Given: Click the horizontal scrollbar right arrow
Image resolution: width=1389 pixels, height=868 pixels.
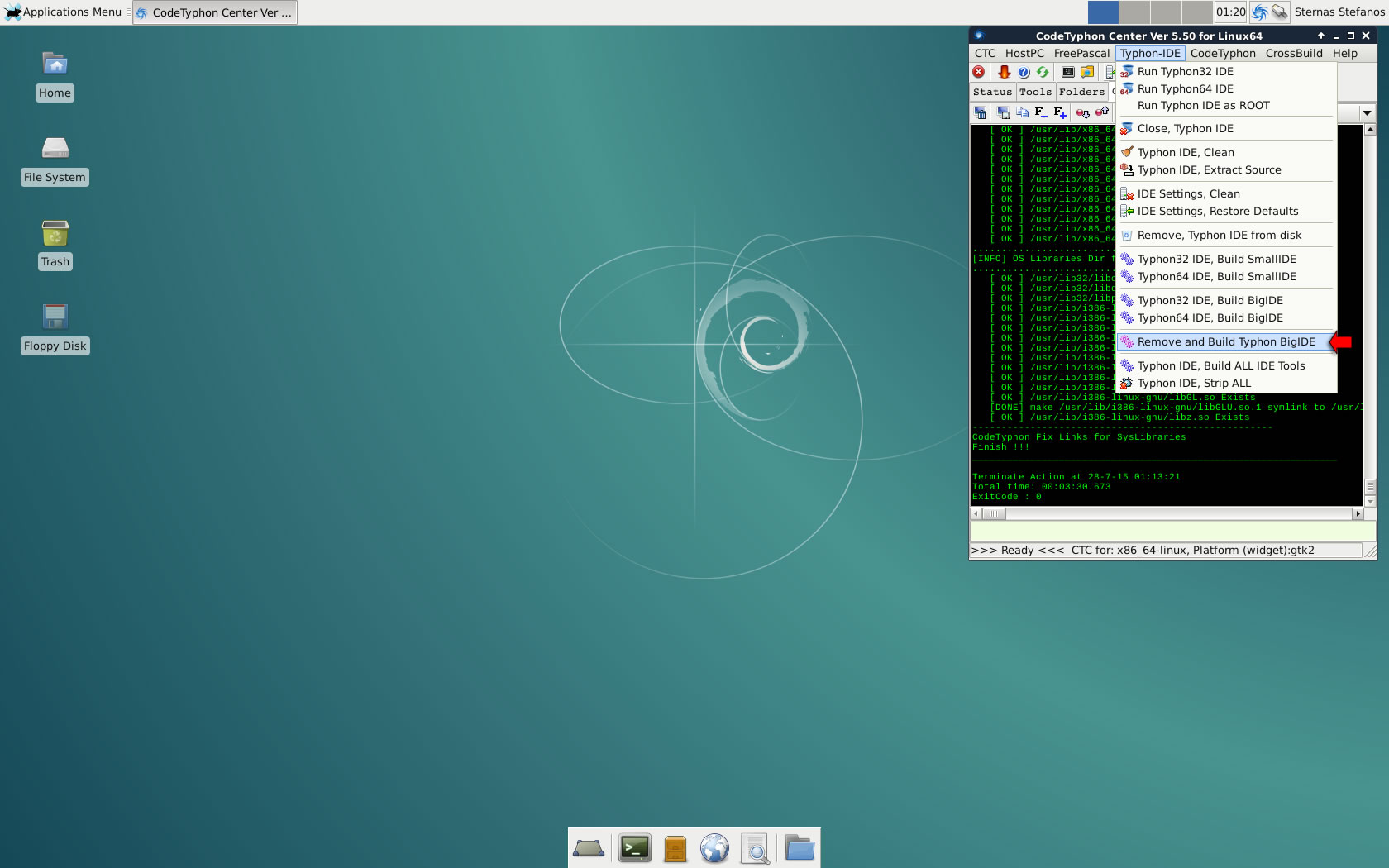Looking at the screenshot, I should [x=1357, y=513].
